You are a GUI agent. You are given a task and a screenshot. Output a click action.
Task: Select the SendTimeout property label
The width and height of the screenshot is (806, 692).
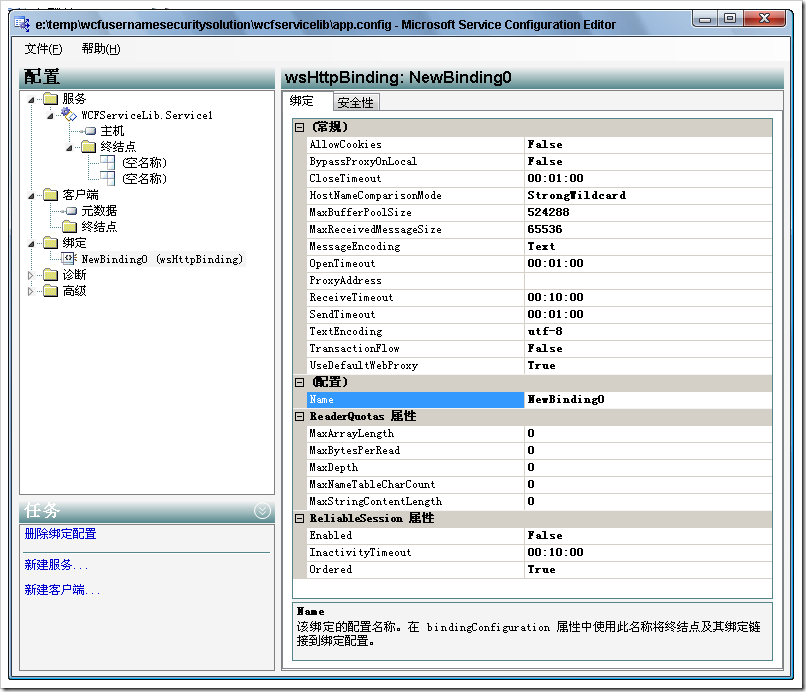tap(342, 314)
